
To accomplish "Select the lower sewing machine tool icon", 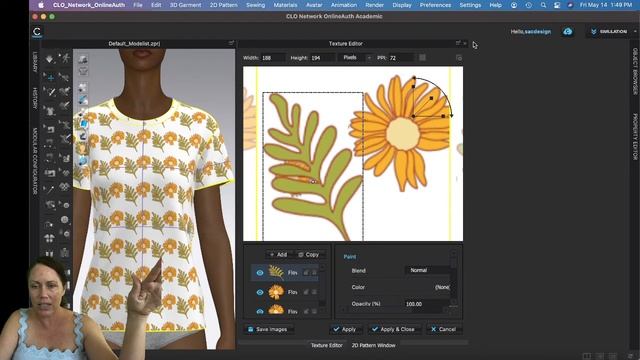I will pyautogui.click(x=50, y=173).
